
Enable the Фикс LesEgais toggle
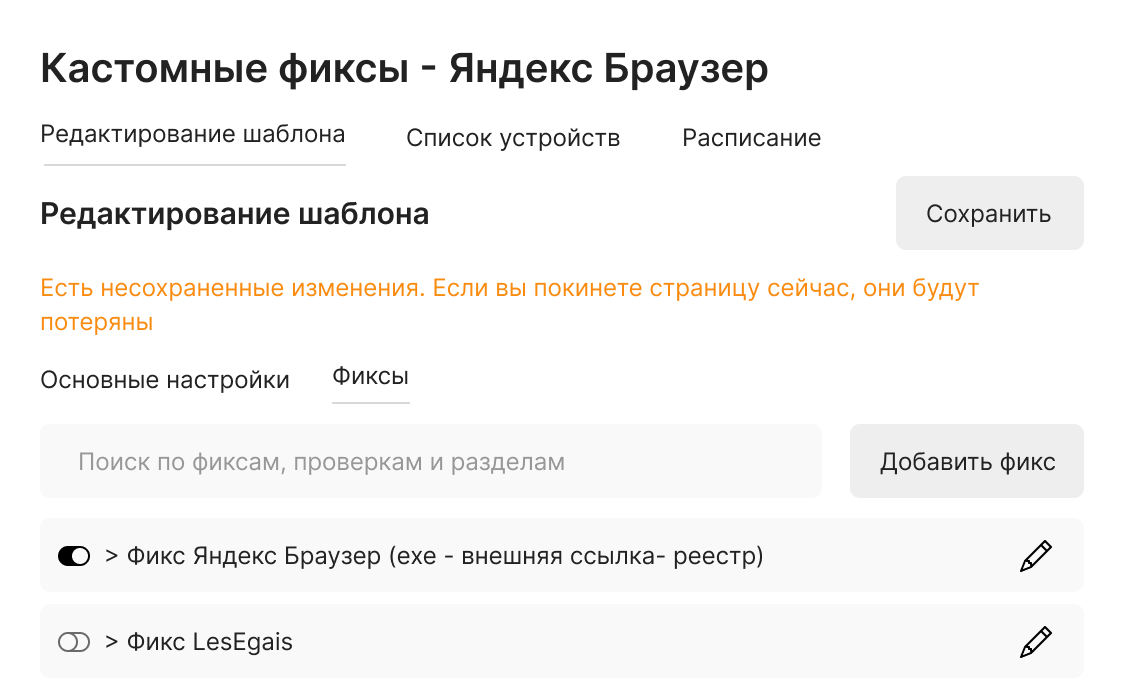[x=74, y=642]
